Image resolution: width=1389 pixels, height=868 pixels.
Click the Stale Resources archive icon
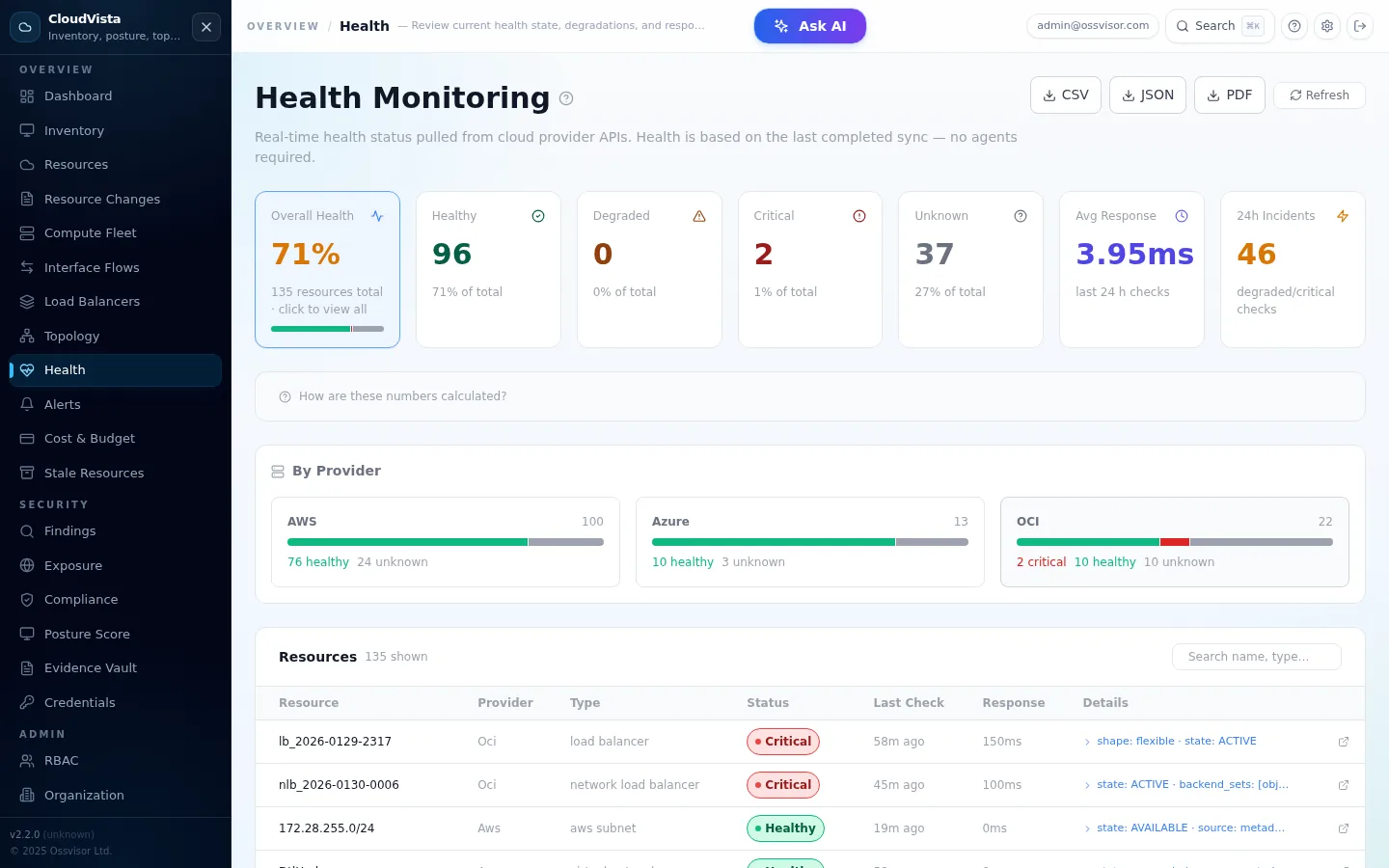(x=27, y=473)
